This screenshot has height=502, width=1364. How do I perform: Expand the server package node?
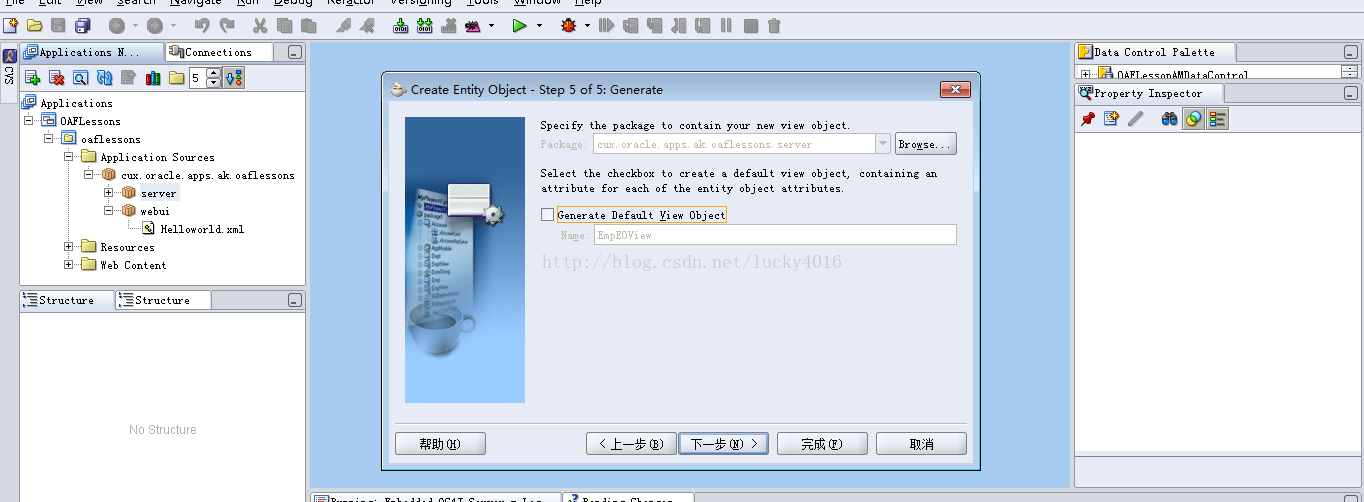pos(109,193)
